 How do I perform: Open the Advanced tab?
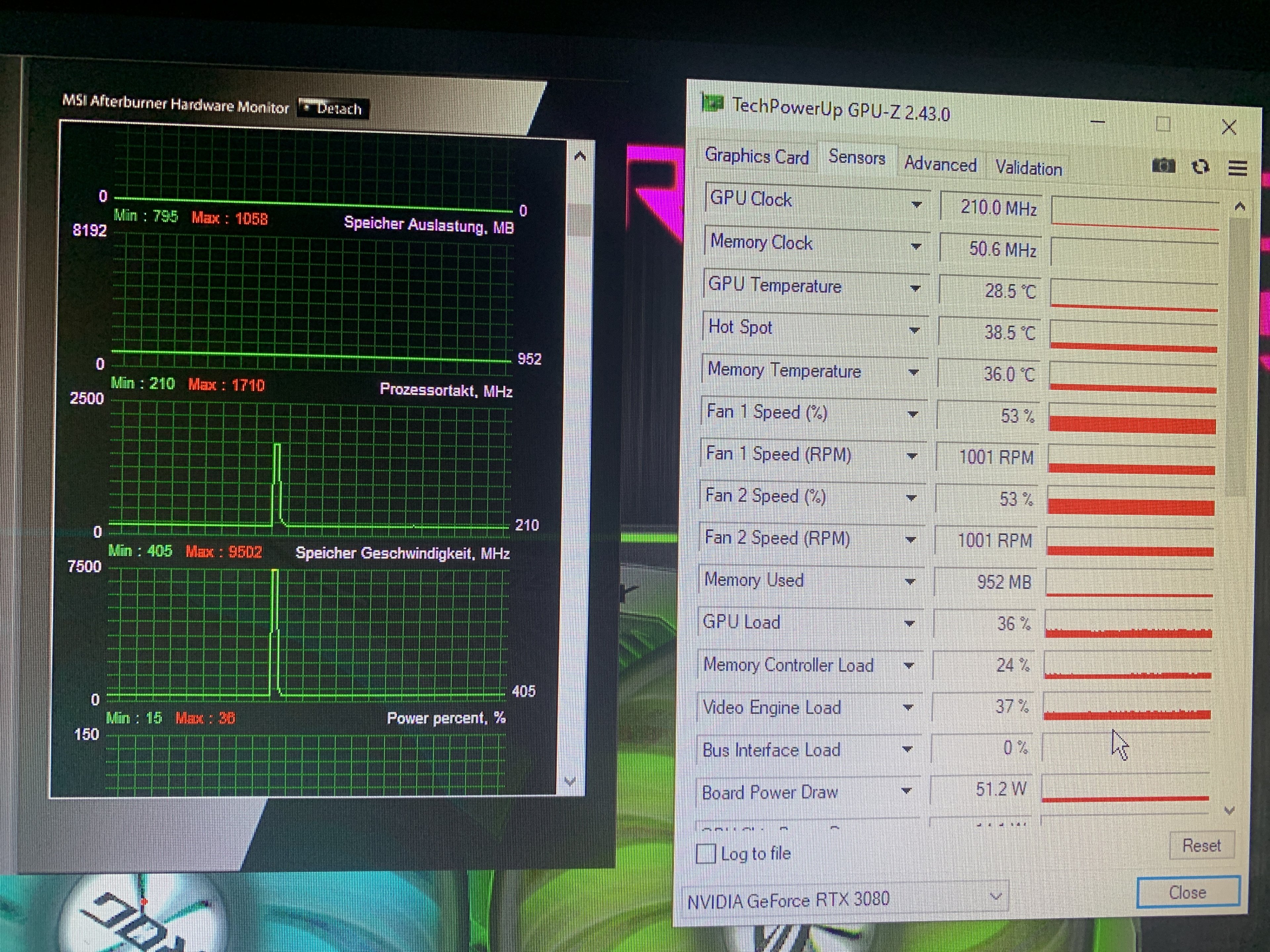click(x=940, y=165)
